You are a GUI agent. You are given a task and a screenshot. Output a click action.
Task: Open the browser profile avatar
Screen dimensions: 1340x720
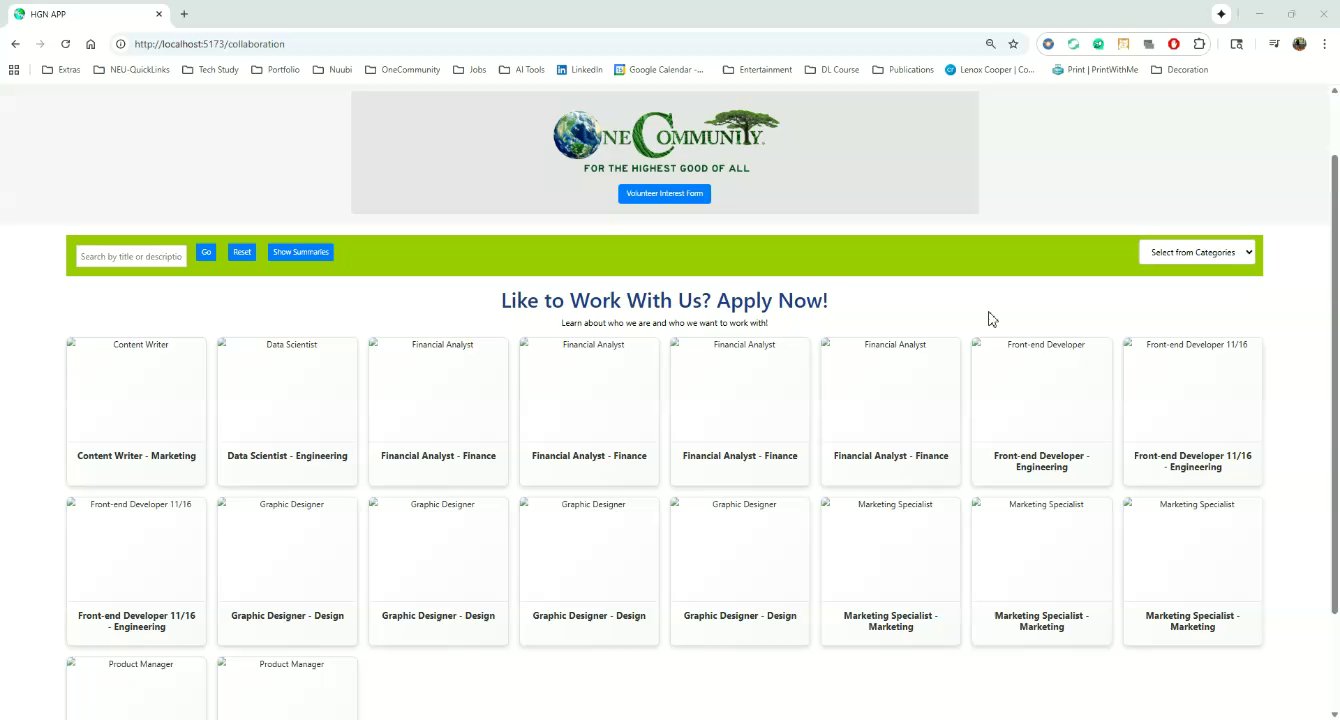(1299, 44)
